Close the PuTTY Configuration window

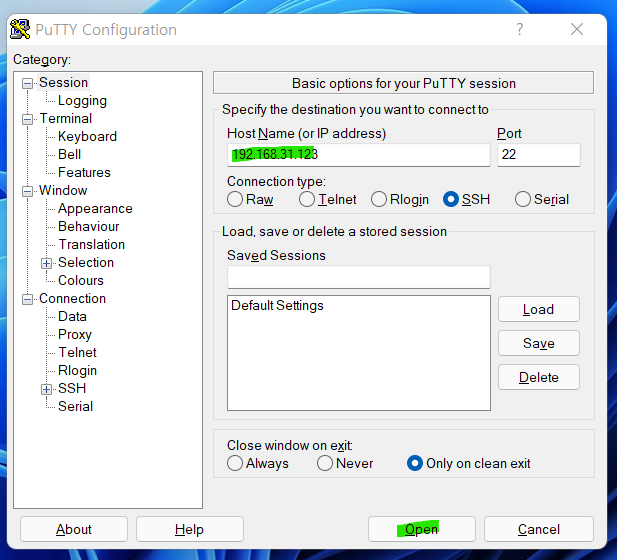point(577,29)
